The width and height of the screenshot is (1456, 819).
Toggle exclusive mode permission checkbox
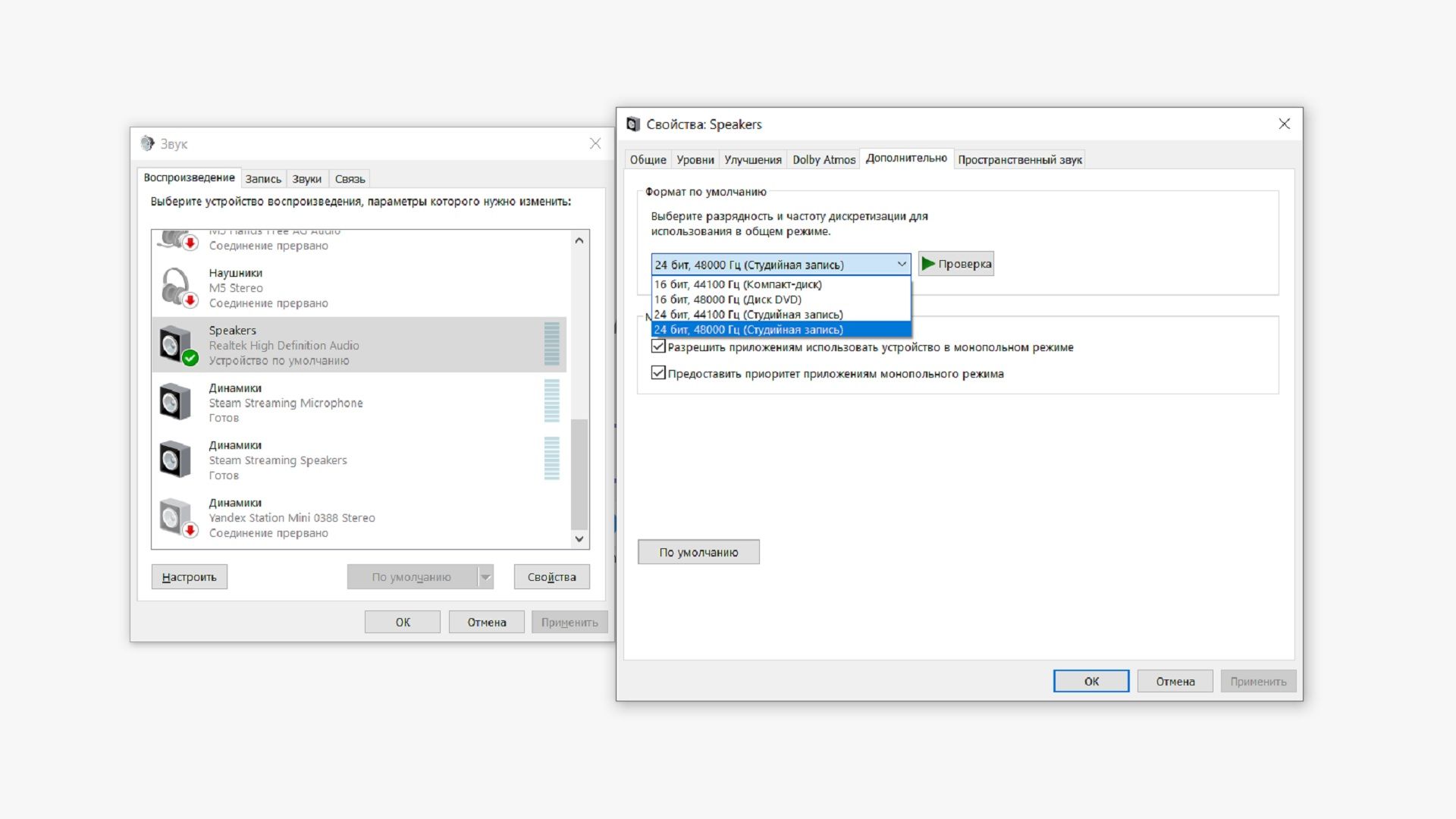[x=658, y=347]
